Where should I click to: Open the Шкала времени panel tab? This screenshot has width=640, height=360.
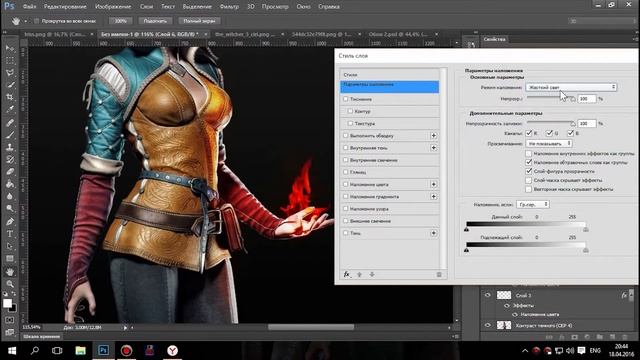[42, 336]
